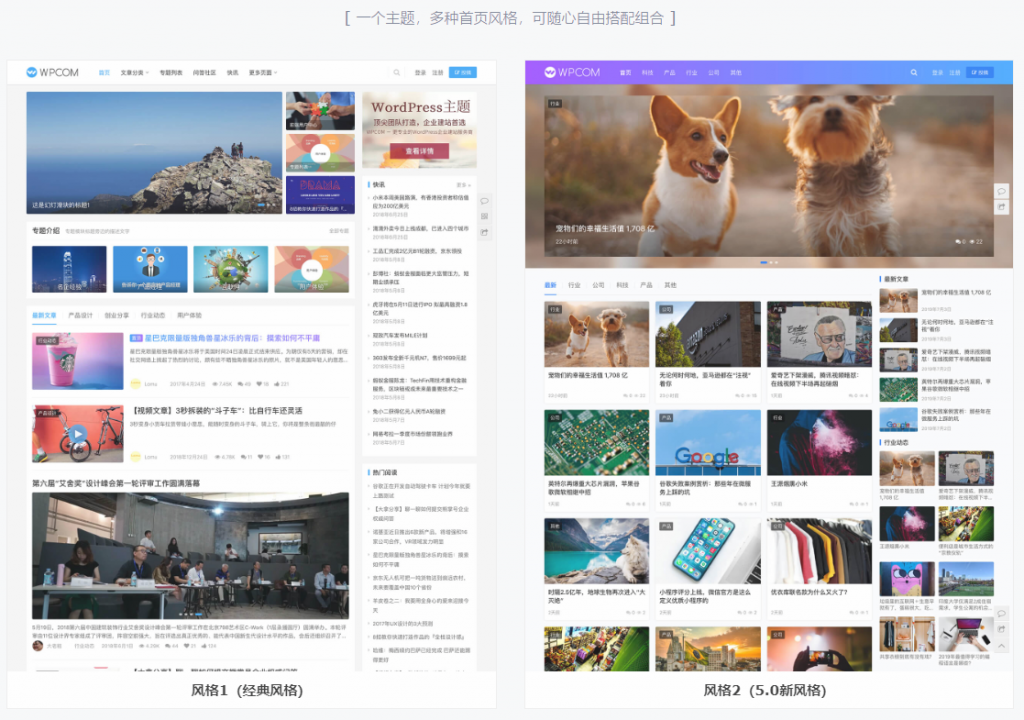Expand 更多页面 dropdown in Style 1 nav
The height and width of the screenshot is (720, 1024).
pyautogui.click(x=263, y=73)
